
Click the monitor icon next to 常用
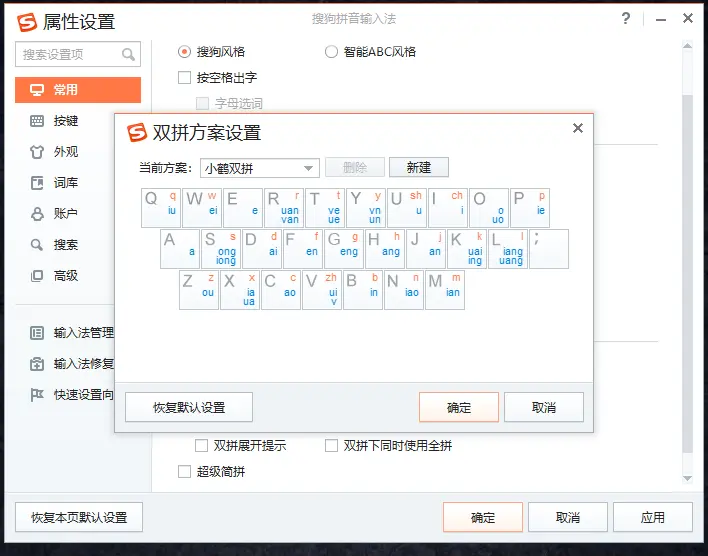click(37, 90)
